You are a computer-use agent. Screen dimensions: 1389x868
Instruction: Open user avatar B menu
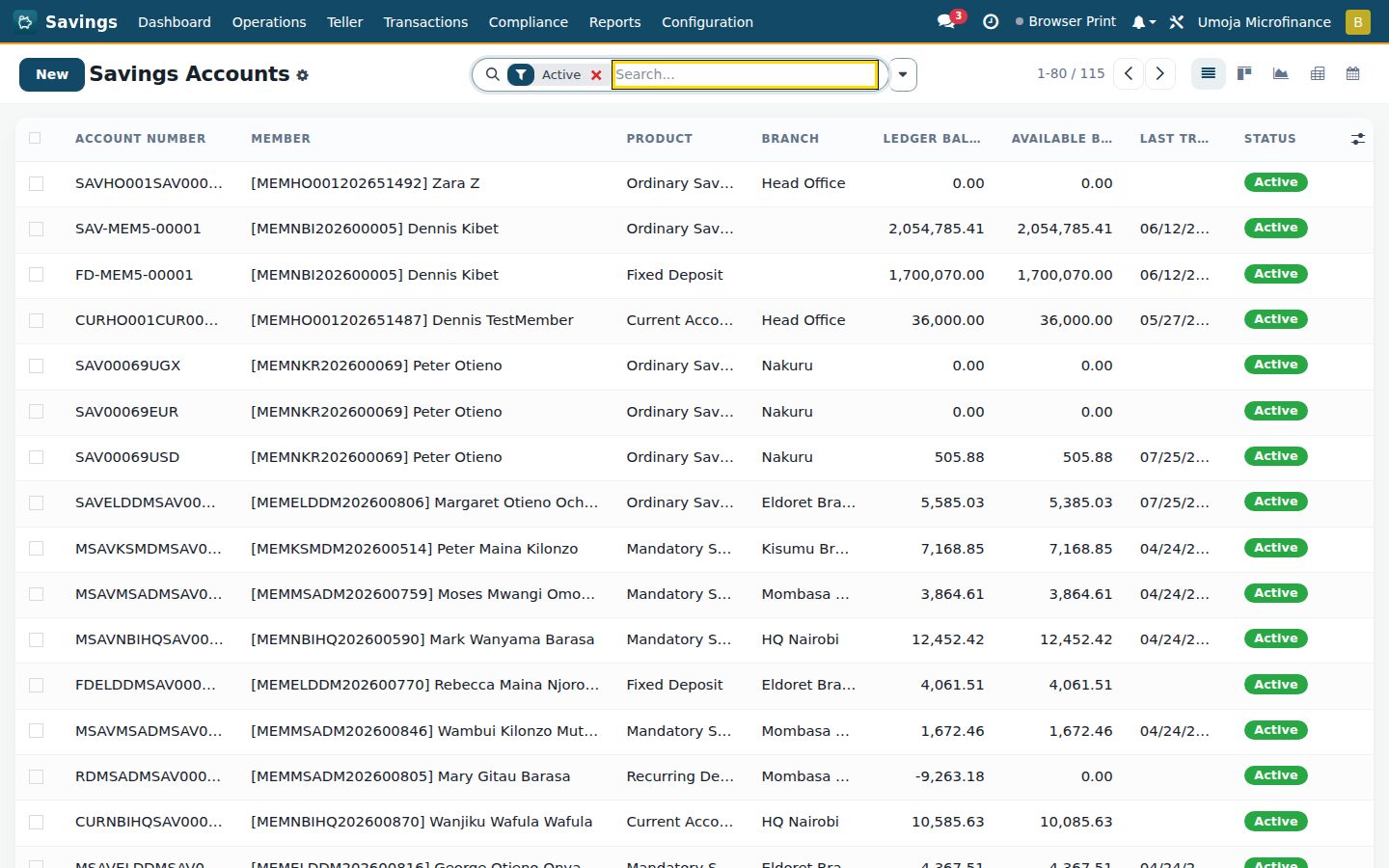pos(1357,21)
